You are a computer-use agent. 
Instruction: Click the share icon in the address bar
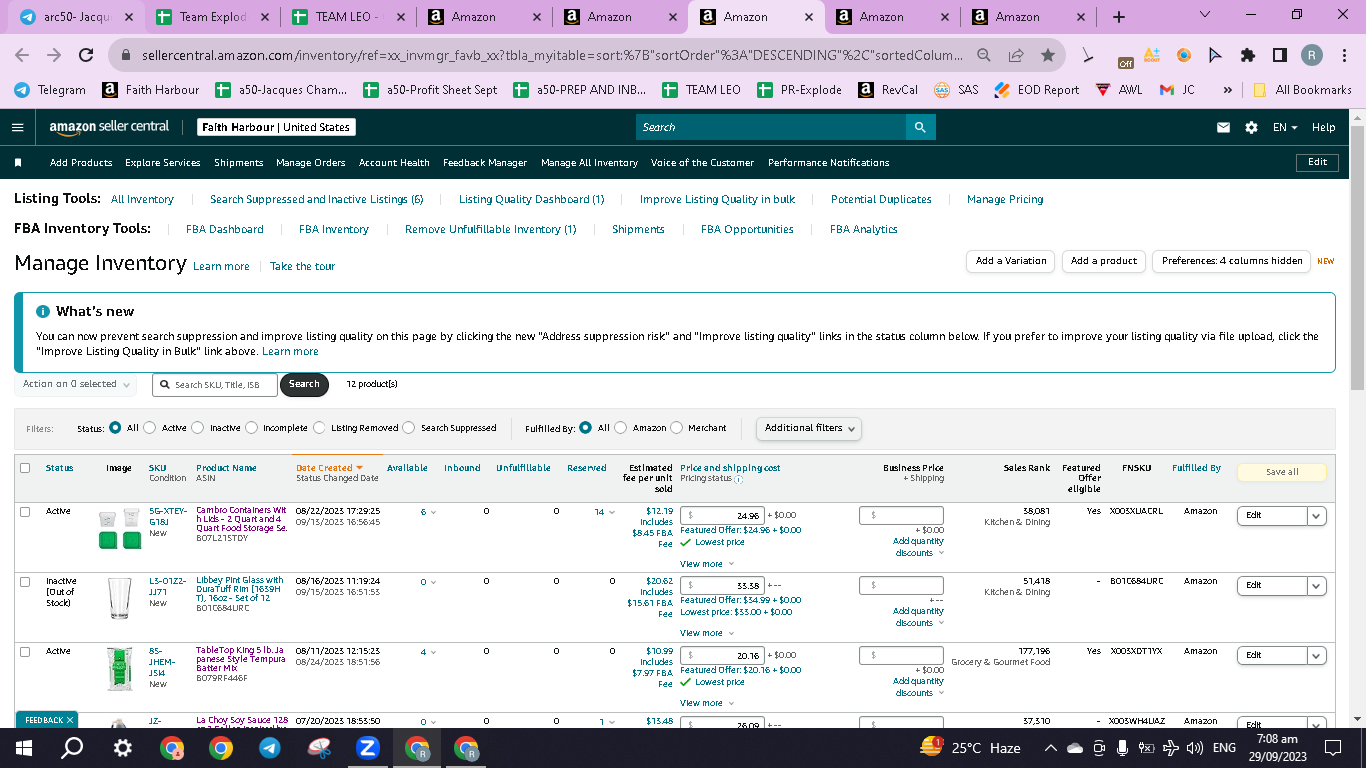click(x=1016, y=56)
